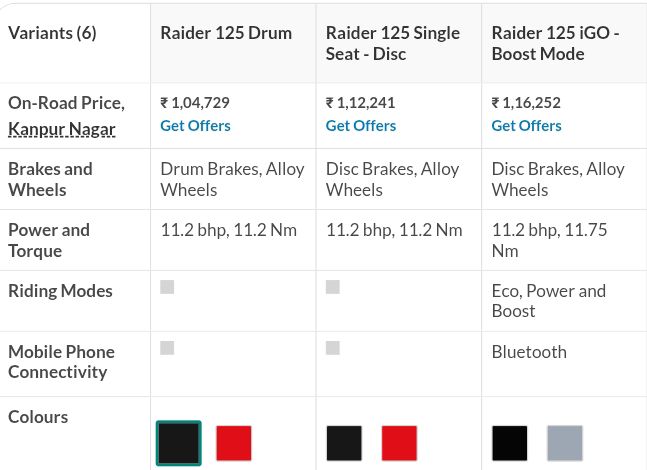Click the ₹ 1,16,252 on-road price
This screenshot has height=470, width=647.
pyautogui.click(x=526, y=102)
